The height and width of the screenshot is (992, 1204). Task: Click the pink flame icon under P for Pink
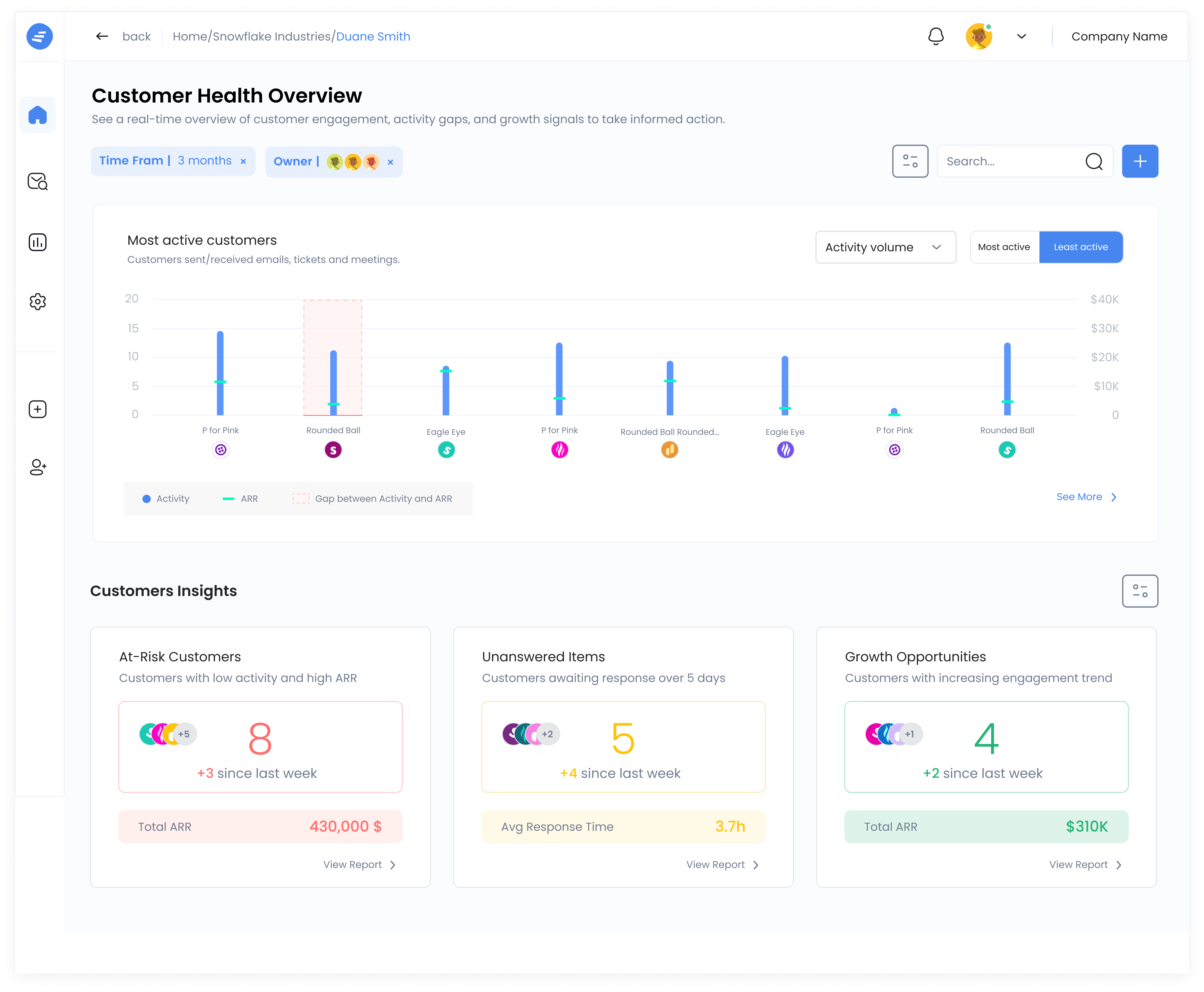pyautogui.click(x=560, y=450)
